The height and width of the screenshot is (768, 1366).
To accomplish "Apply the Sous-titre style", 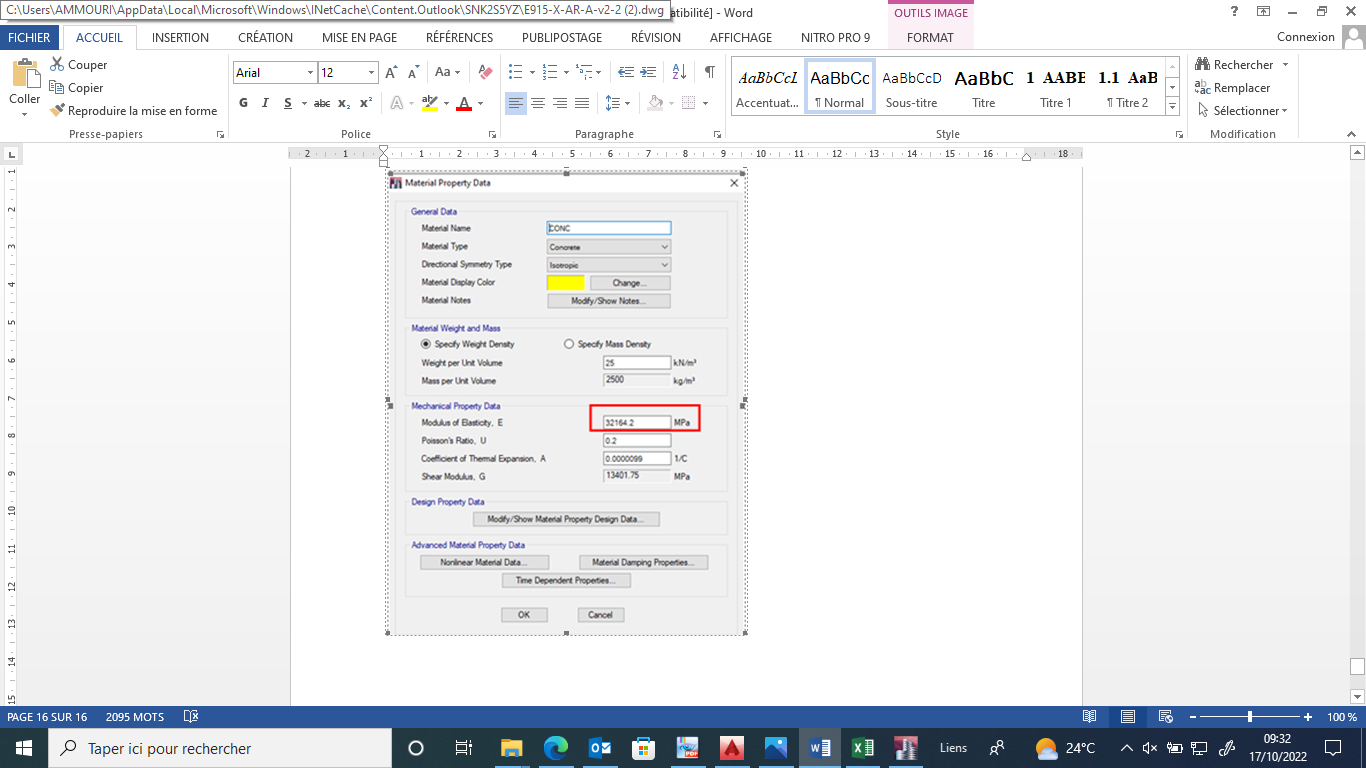I will pos(911,87).
